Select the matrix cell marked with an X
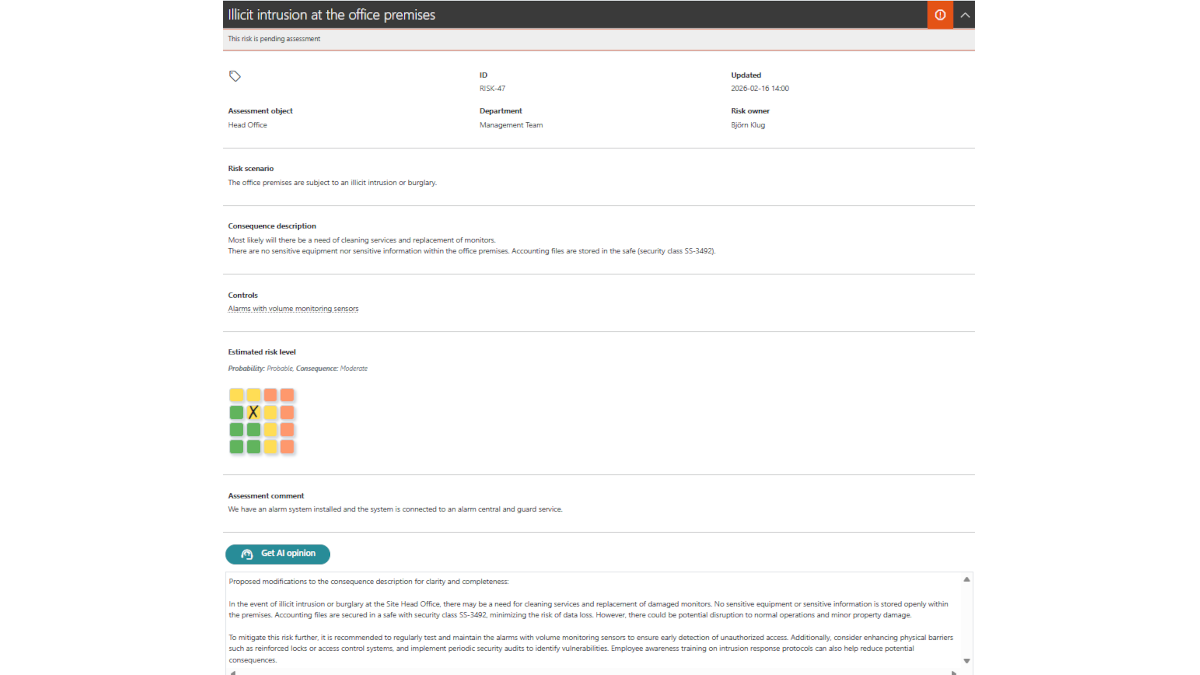 click(x=253, y=411)
